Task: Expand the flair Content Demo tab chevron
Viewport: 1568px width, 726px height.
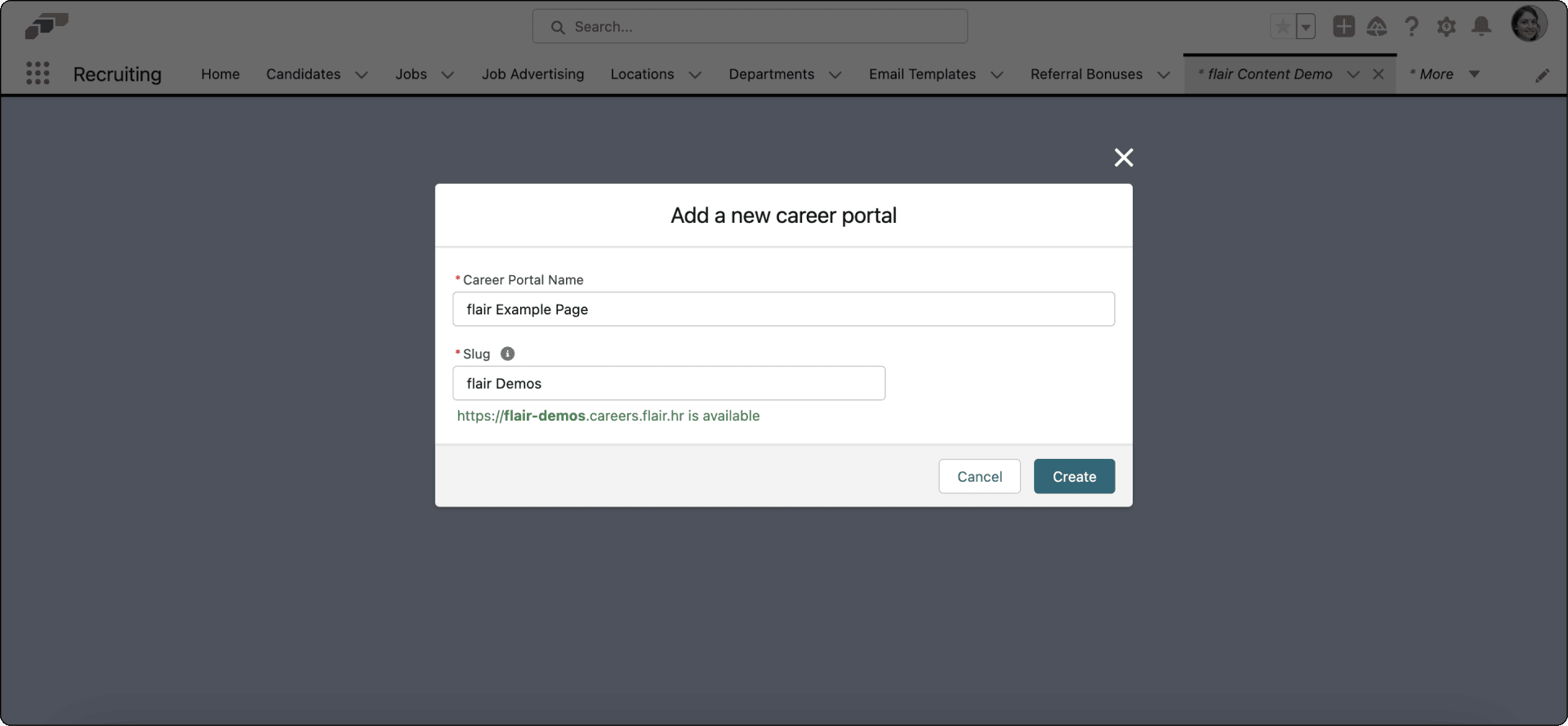Action: 1353,75
